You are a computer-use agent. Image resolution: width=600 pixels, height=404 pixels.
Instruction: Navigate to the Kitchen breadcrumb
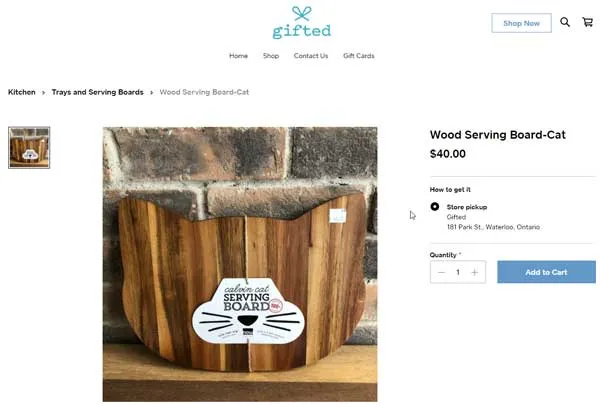22,92
